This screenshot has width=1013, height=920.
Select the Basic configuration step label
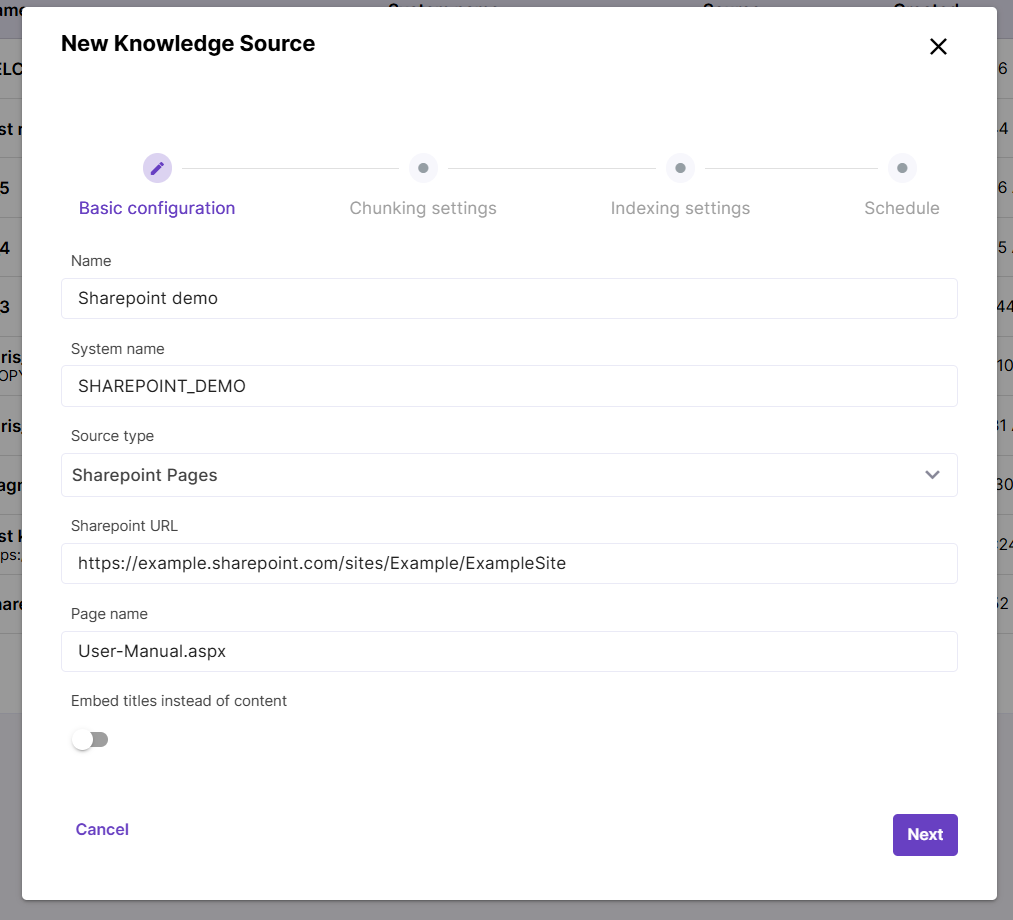pos(157,208)
